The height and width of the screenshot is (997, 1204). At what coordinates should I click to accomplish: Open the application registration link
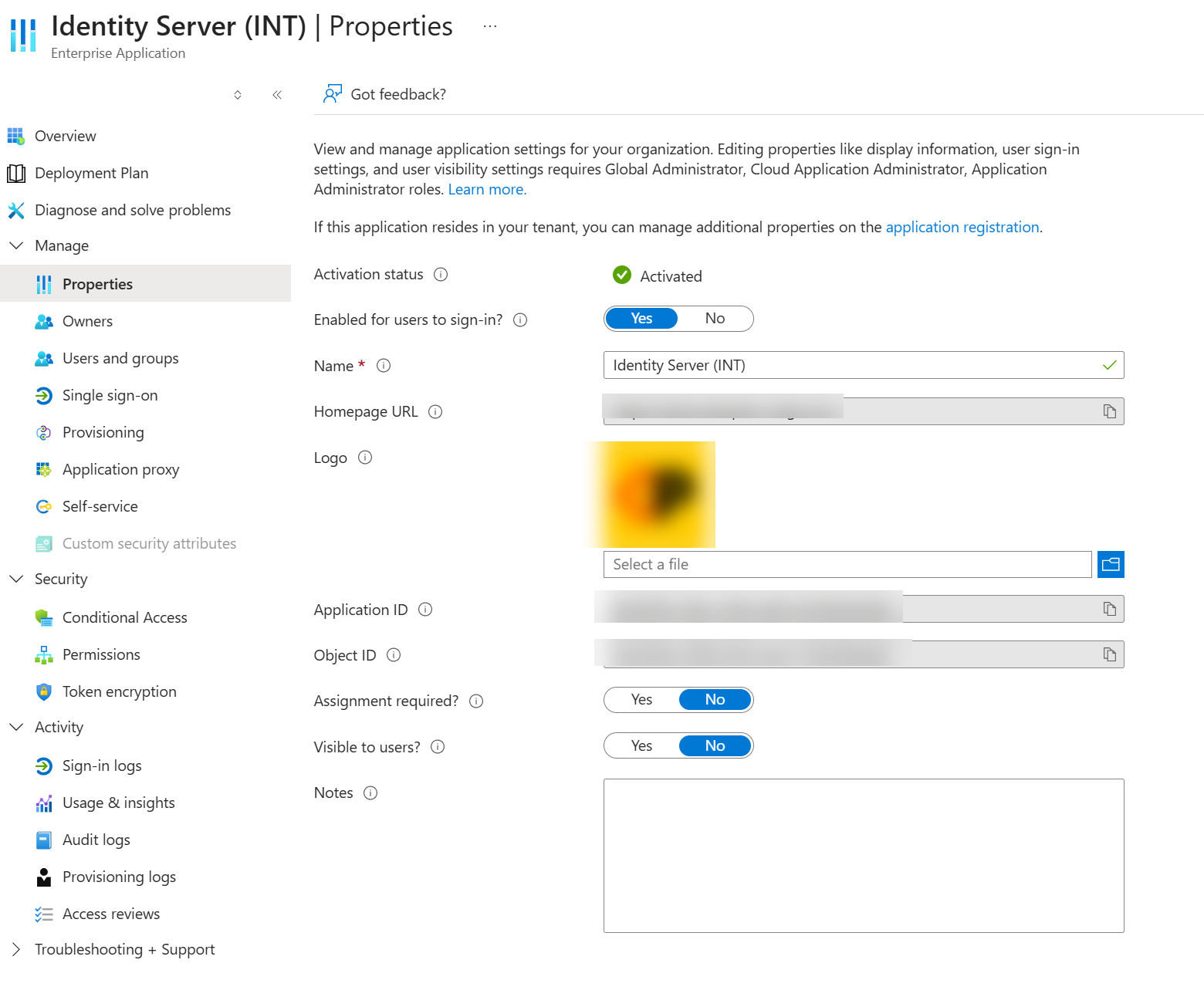click(962, 228)
